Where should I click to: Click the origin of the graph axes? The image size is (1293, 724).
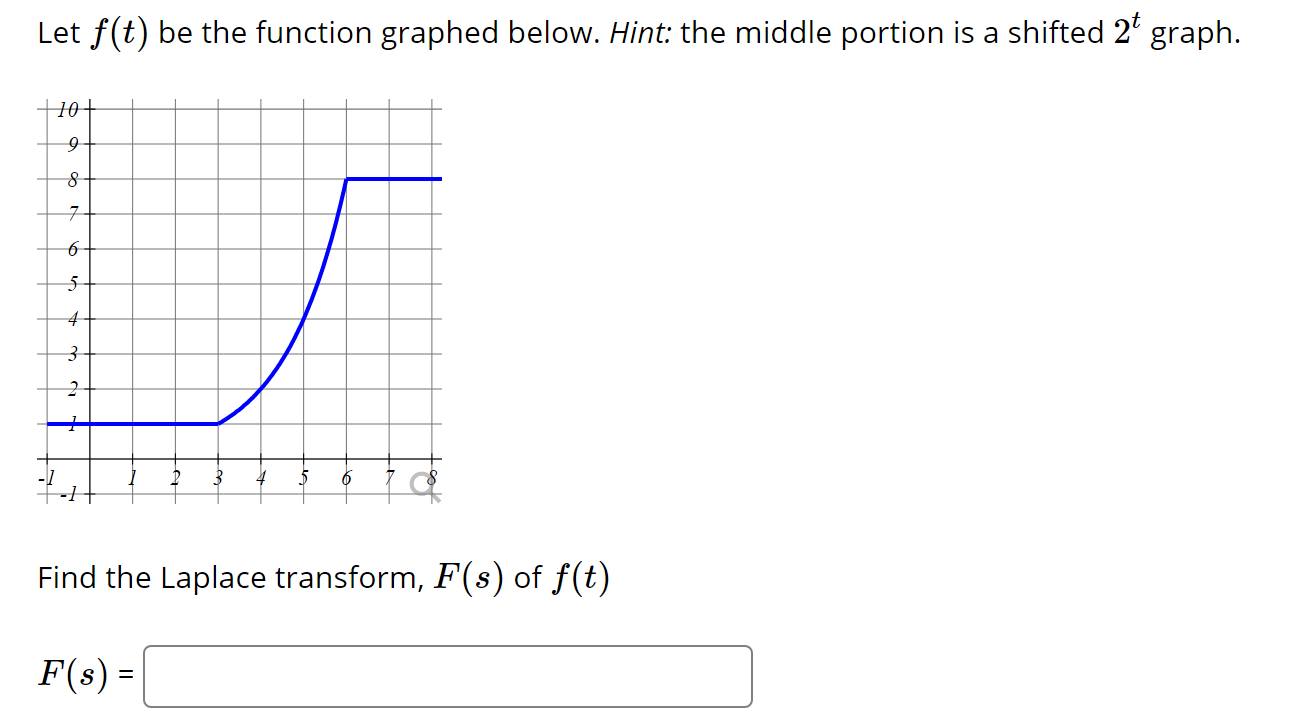point(88,458)
